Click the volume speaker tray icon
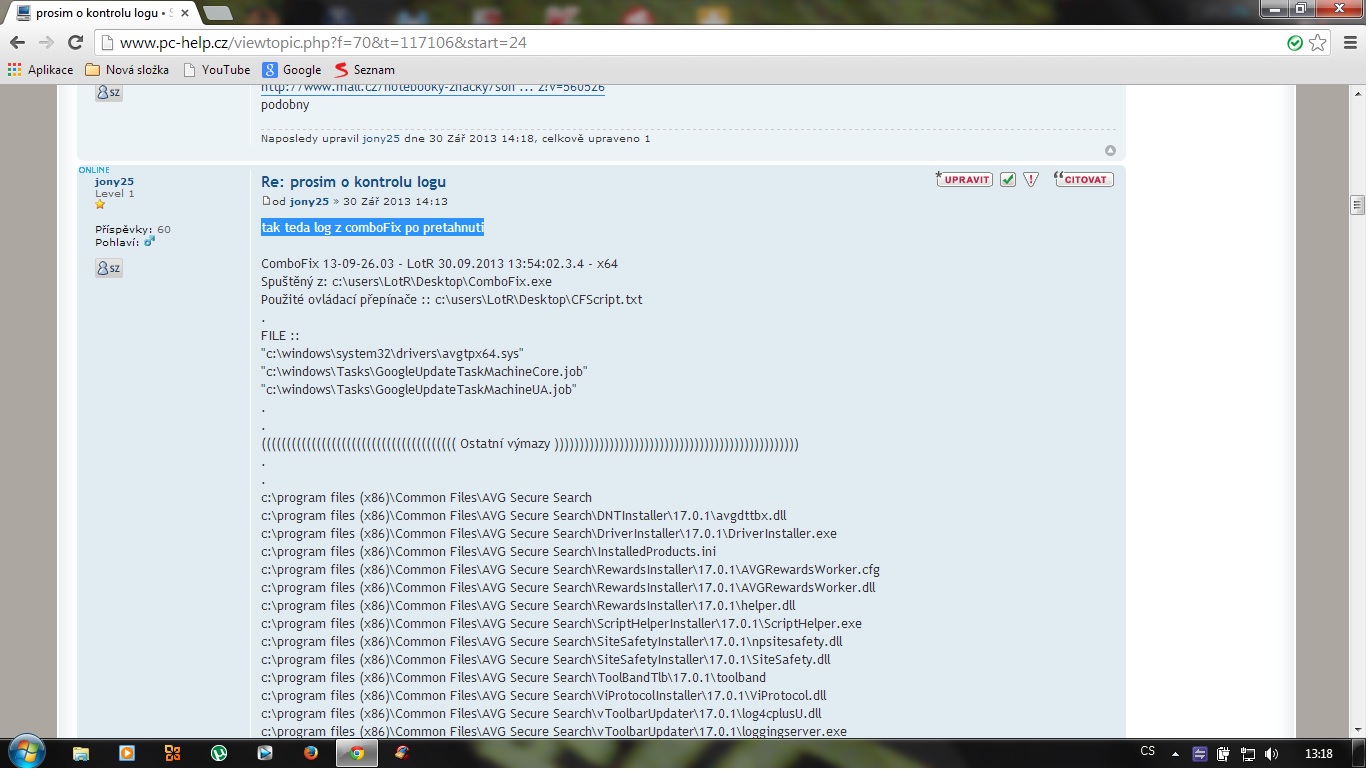 (1272, 753)
